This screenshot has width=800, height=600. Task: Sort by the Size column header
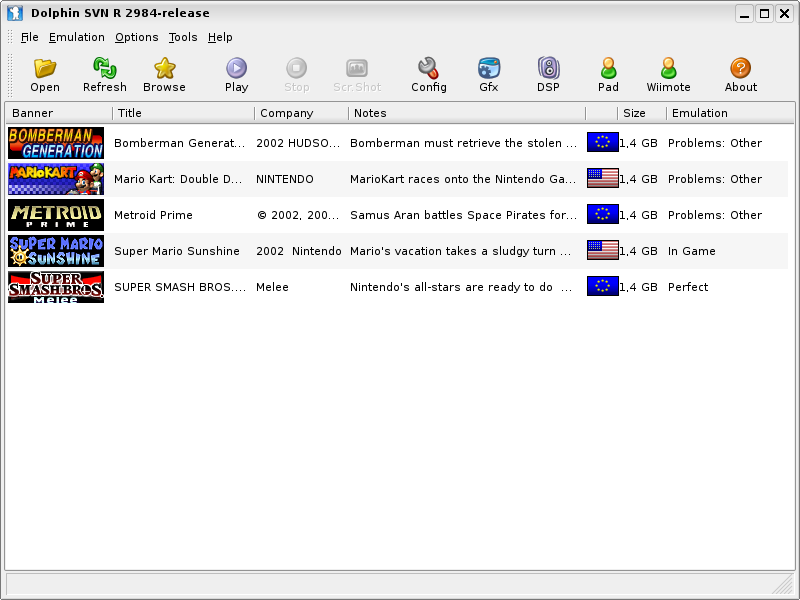coord(642,113)
